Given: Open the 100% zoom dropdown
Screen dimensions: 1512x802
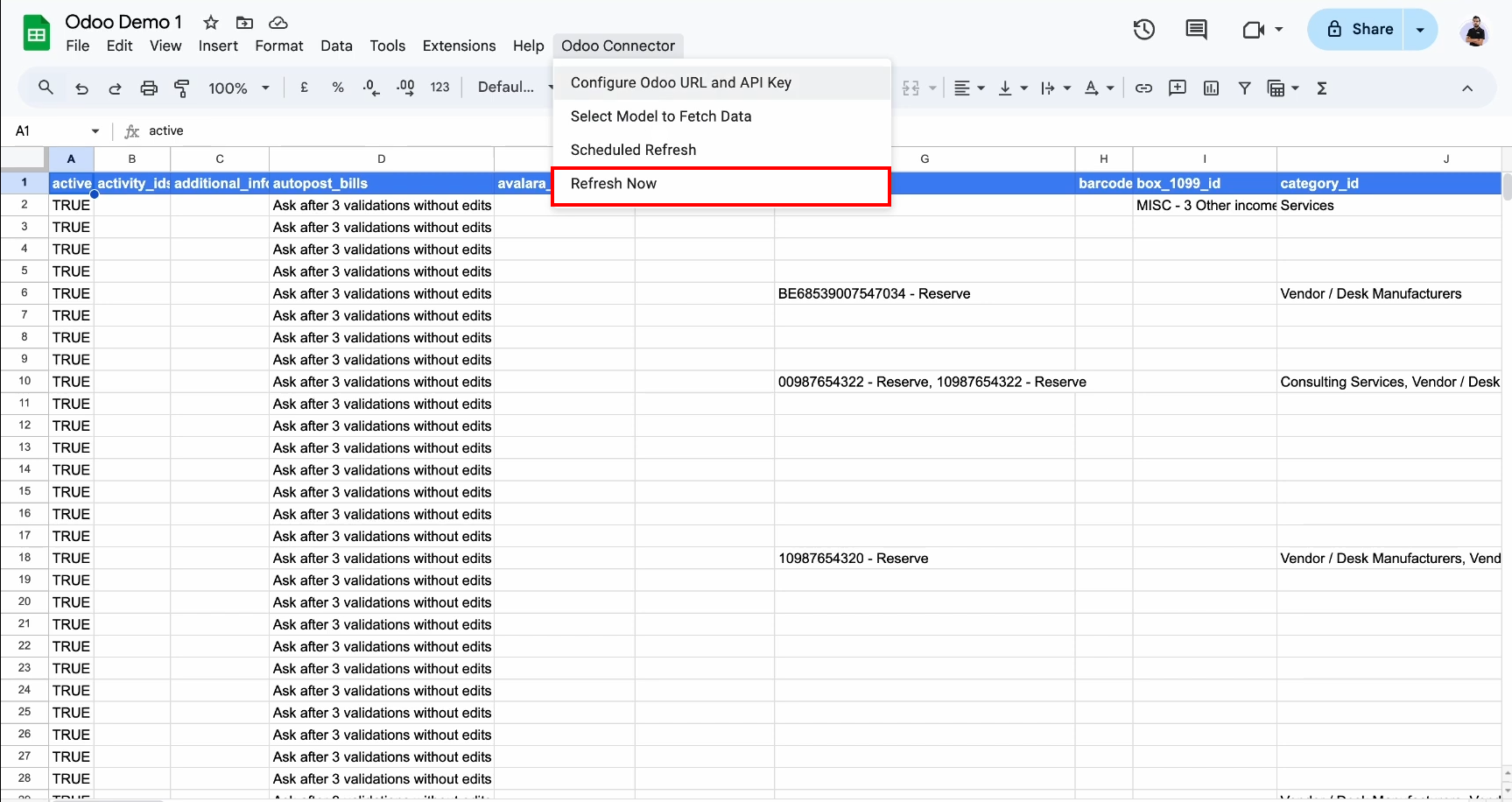Looking at the screenshot, I should (x=238, y=88).
